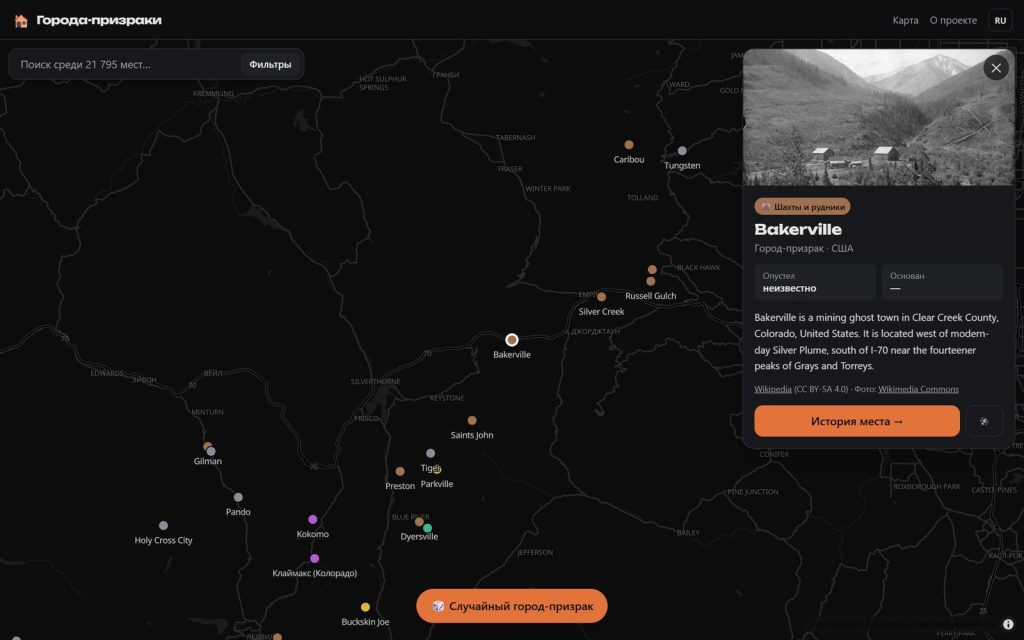Click the Bakerville historic photo
1024x640 pixels.
(878, 118)
